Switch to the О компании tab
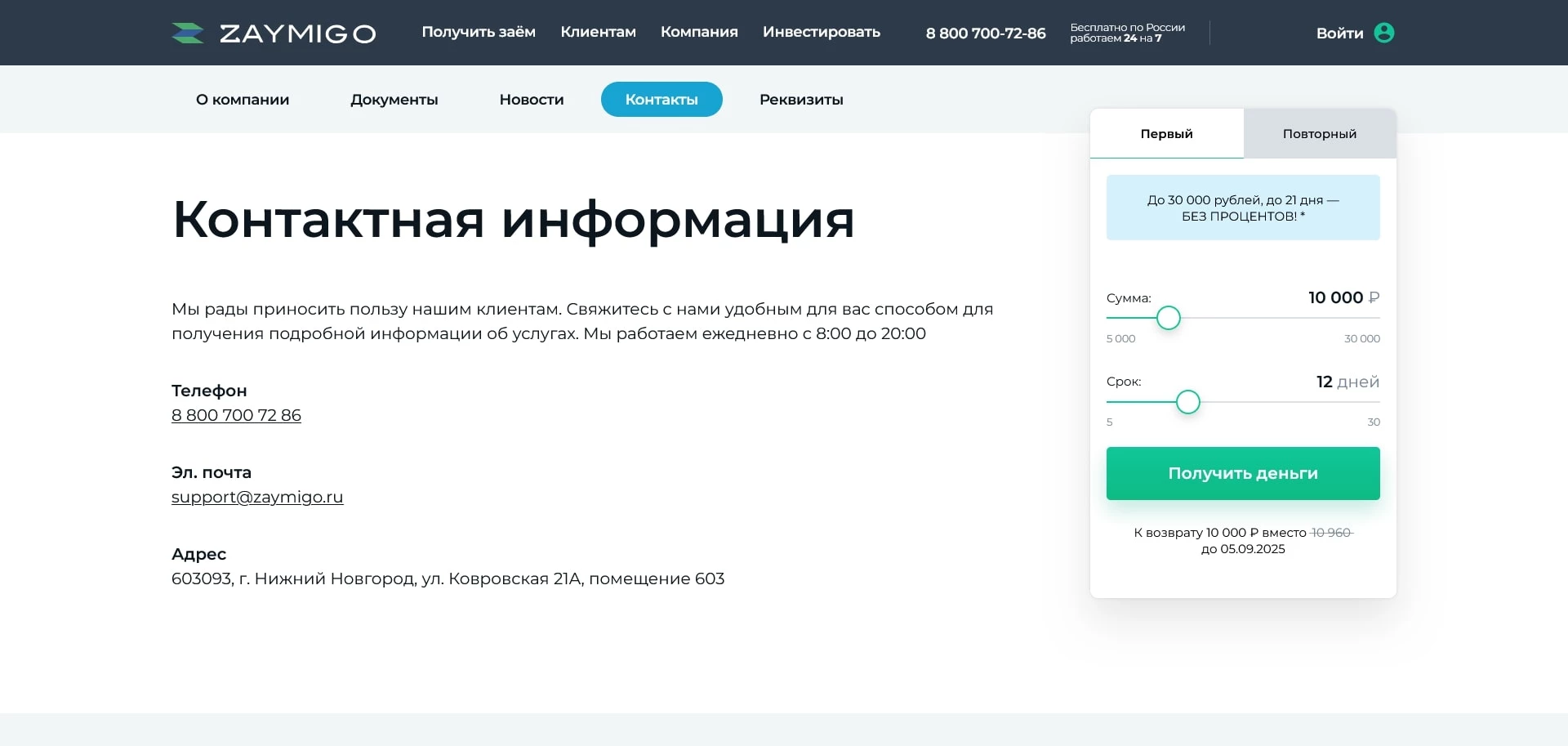The height and width of the screenshot is (746, 1568). coord(242,99)
